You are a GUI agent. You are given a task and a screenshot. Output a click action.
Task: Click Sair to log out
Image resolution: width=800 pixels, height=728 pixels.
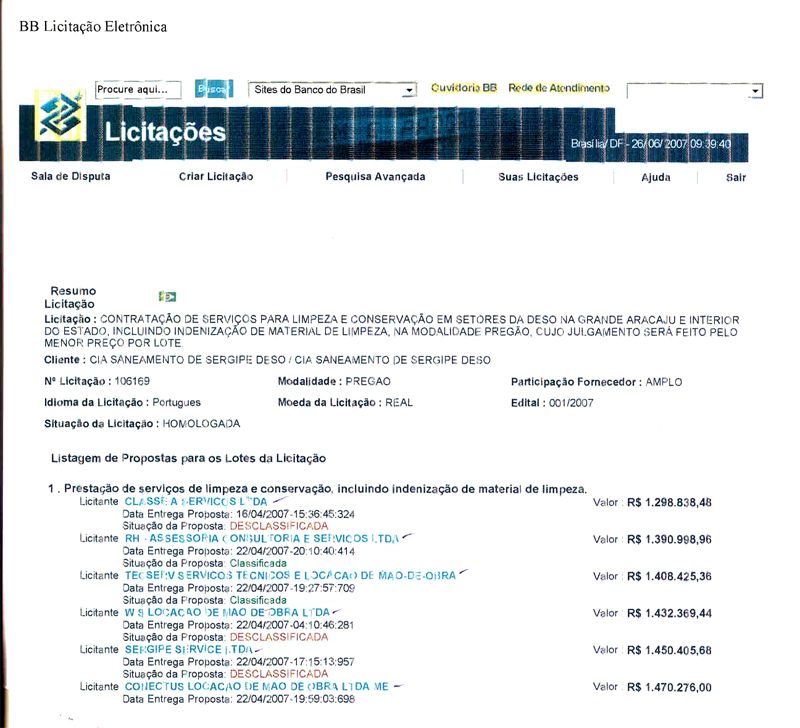(736, 178)
